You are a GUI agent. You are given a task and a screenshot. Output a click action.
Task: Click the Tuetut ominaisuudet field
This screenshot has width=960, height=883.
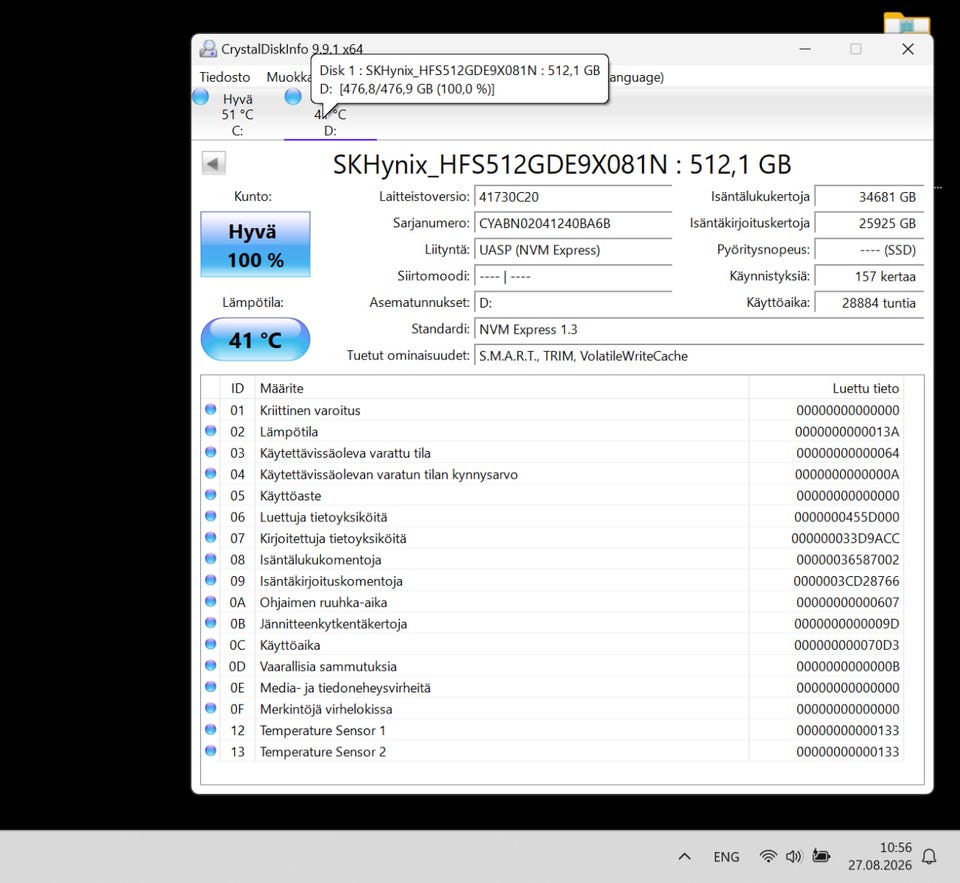click(699, 356)
